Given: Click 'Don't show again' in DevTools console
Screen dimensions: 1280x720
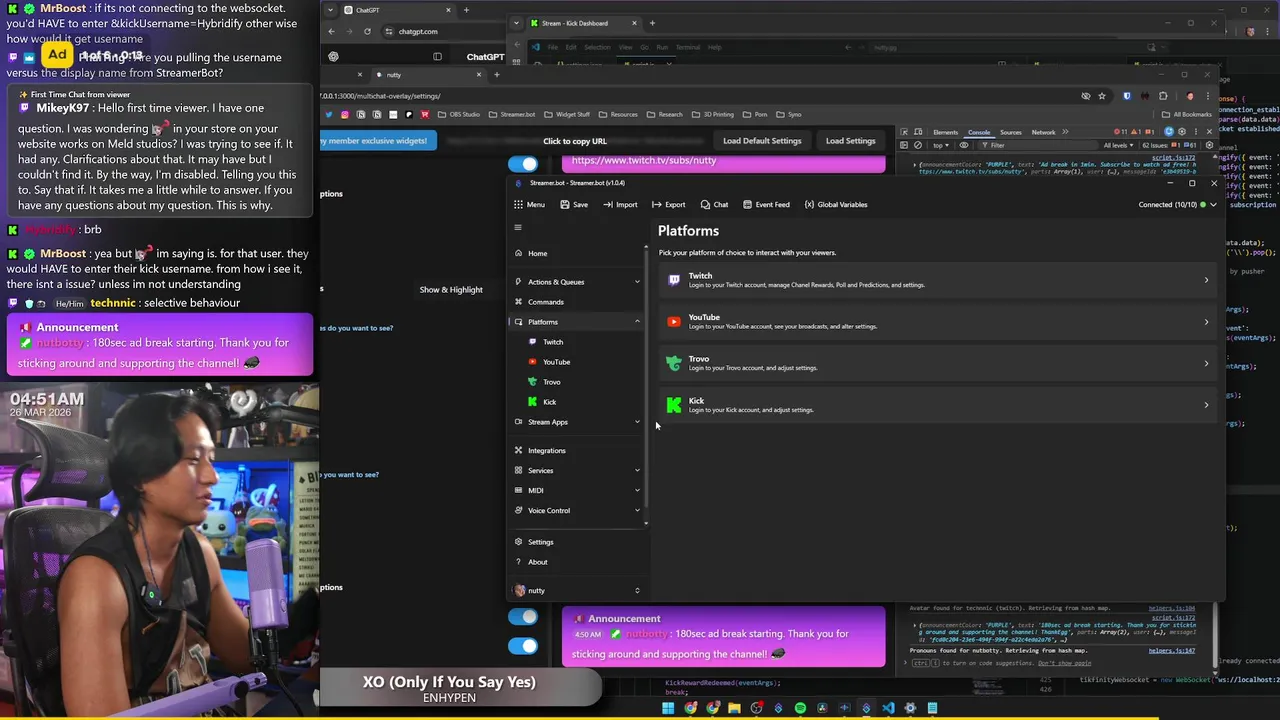Looking at the screenshot, I should tap(1064, 663).
